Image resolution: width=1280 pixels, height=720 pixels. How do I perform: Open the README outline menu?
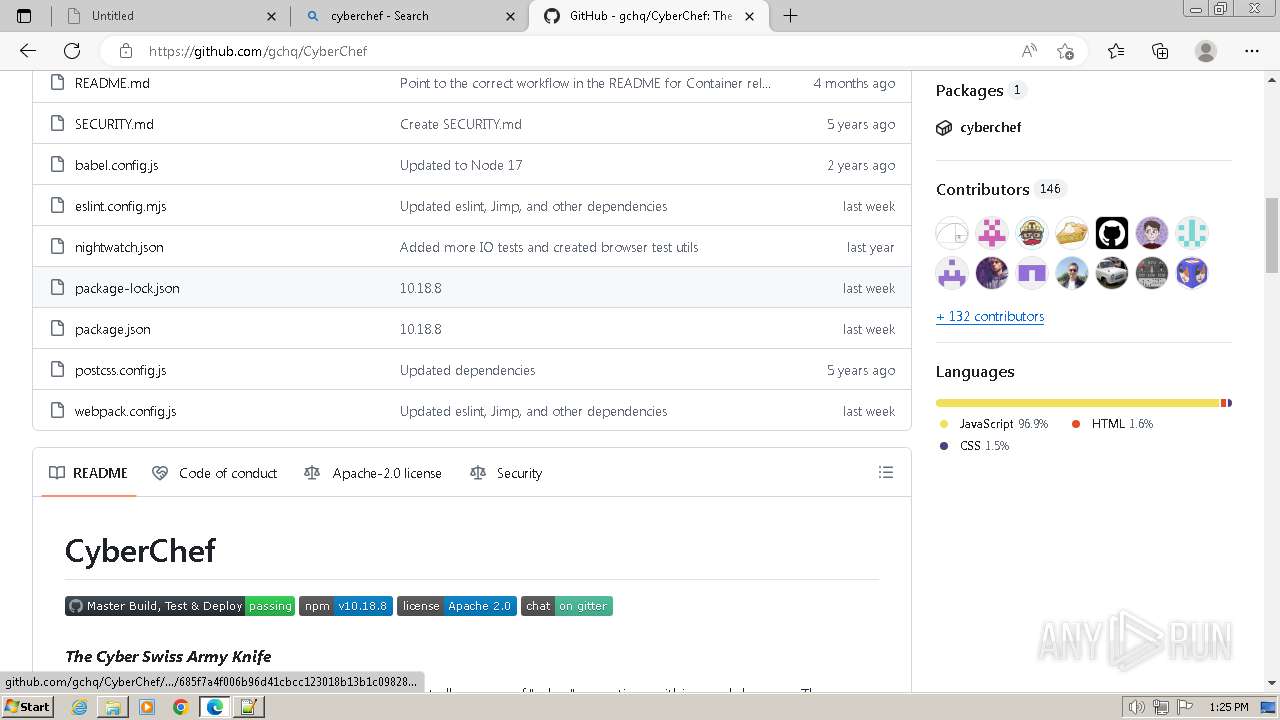(x=885, y=472)
